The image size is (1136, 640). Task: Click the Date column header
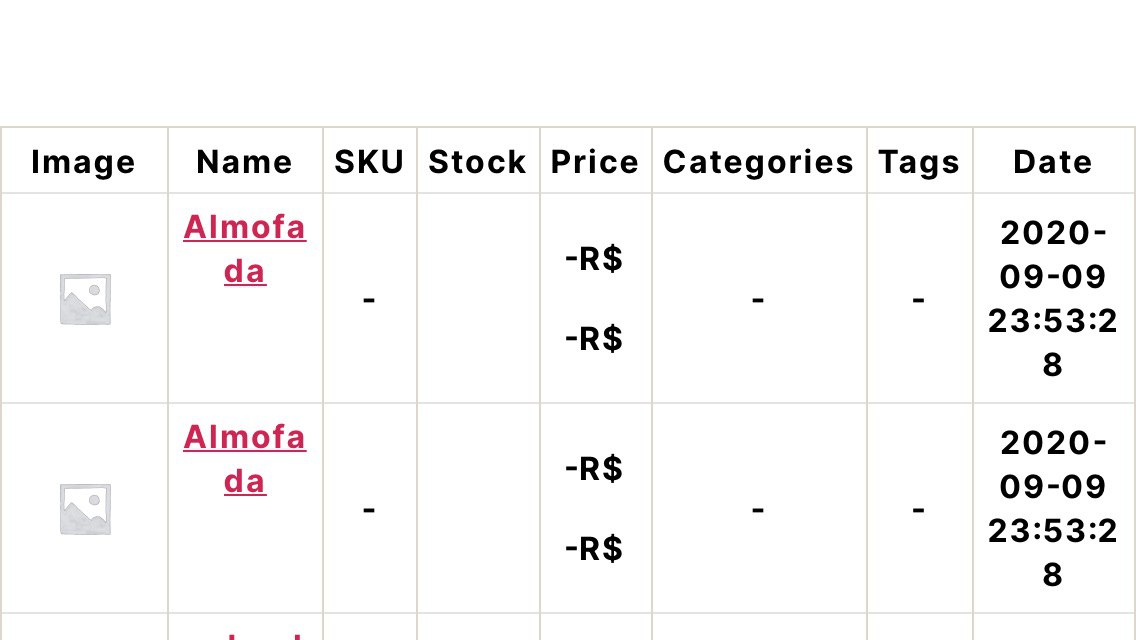click(1053, 162)
